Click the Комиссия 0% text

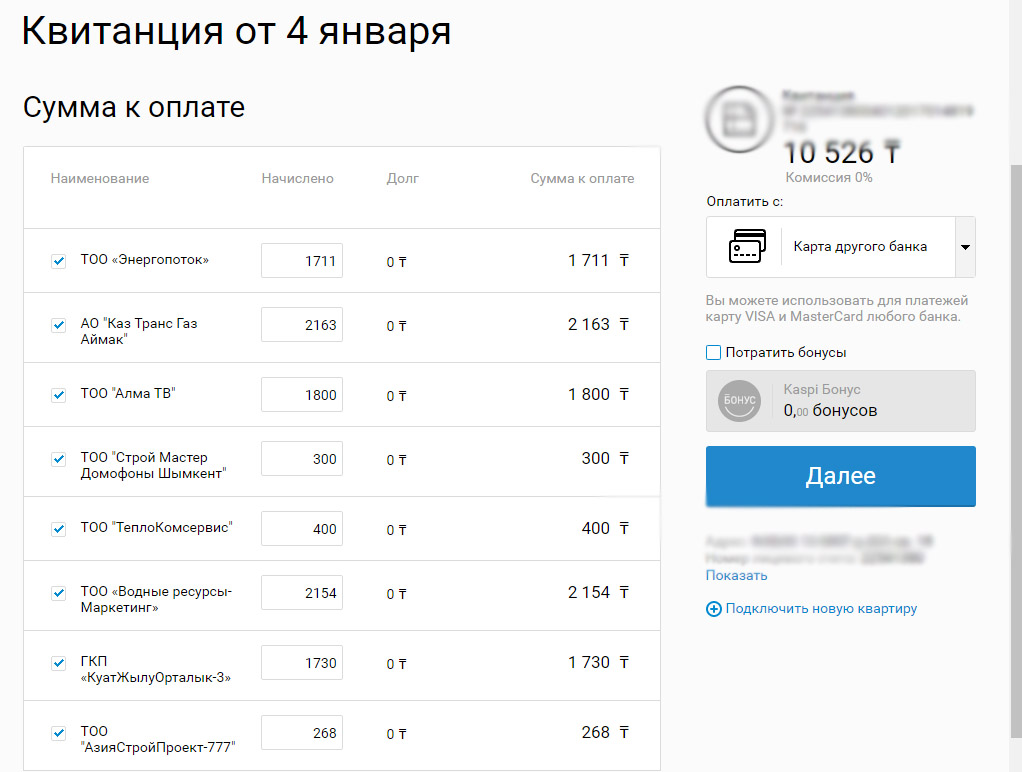pos(828,177)
